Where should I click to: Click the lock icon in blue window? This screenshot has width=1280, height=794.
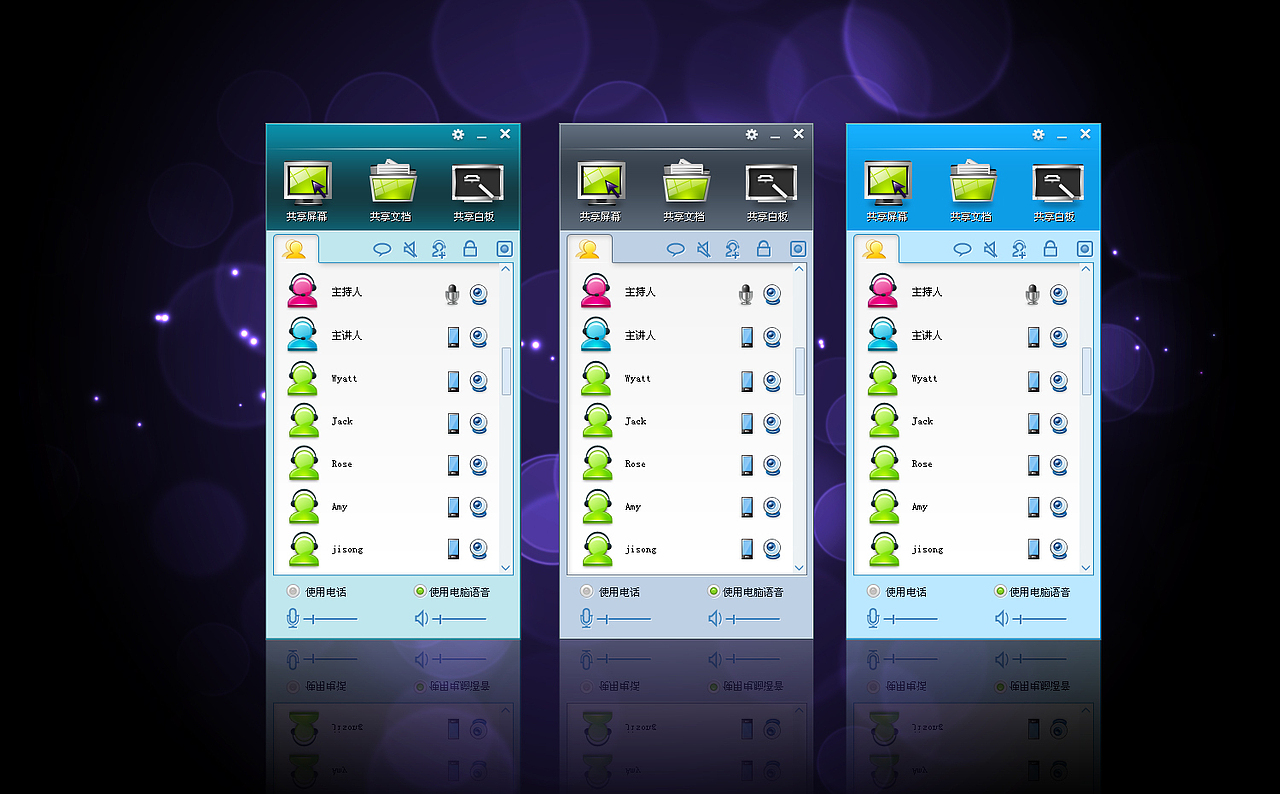(x=1051, y=249)
